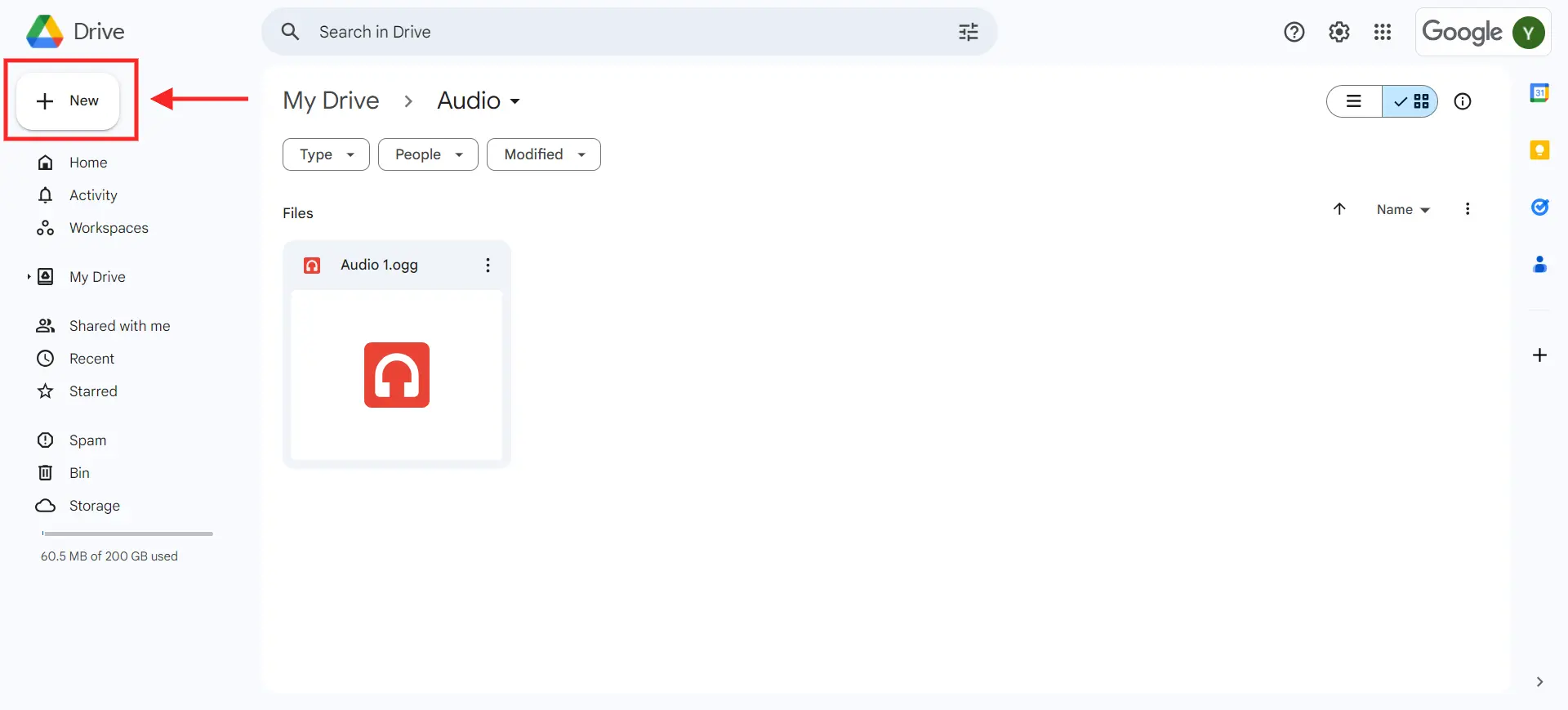Open the Google apps launcher grid
The width and height of the screenshot is (1568, 710).
tap(1383, 32)
